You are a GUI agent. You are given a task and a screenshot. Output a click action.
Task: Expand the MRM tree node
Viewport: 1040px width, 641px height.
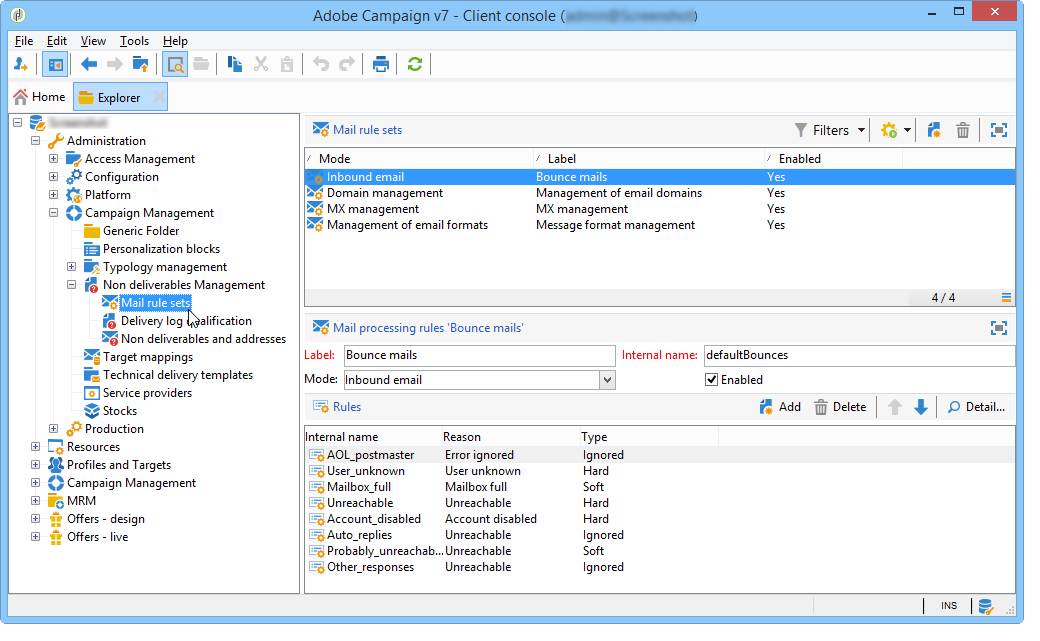pos(36,500)
